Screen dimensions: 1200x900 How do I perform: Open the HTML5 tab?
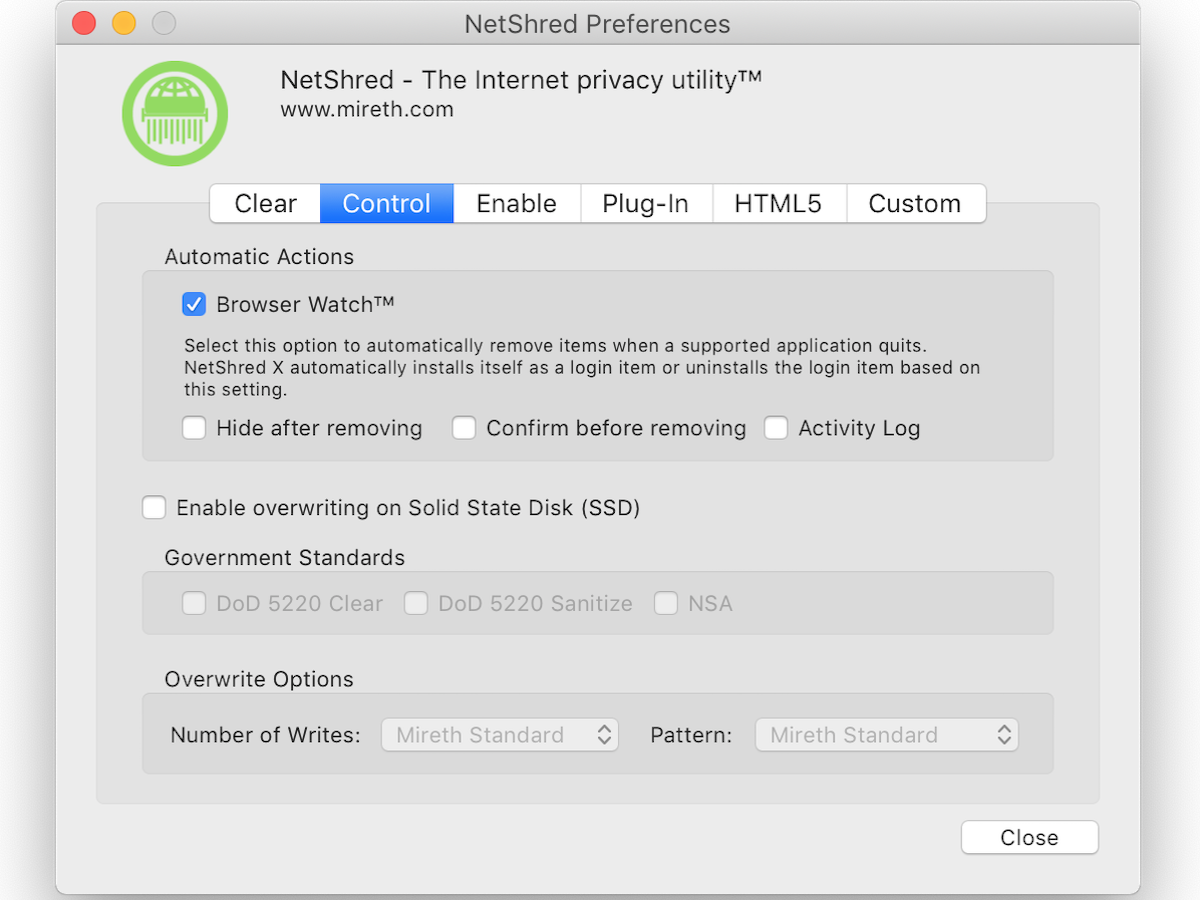(778, 204)
